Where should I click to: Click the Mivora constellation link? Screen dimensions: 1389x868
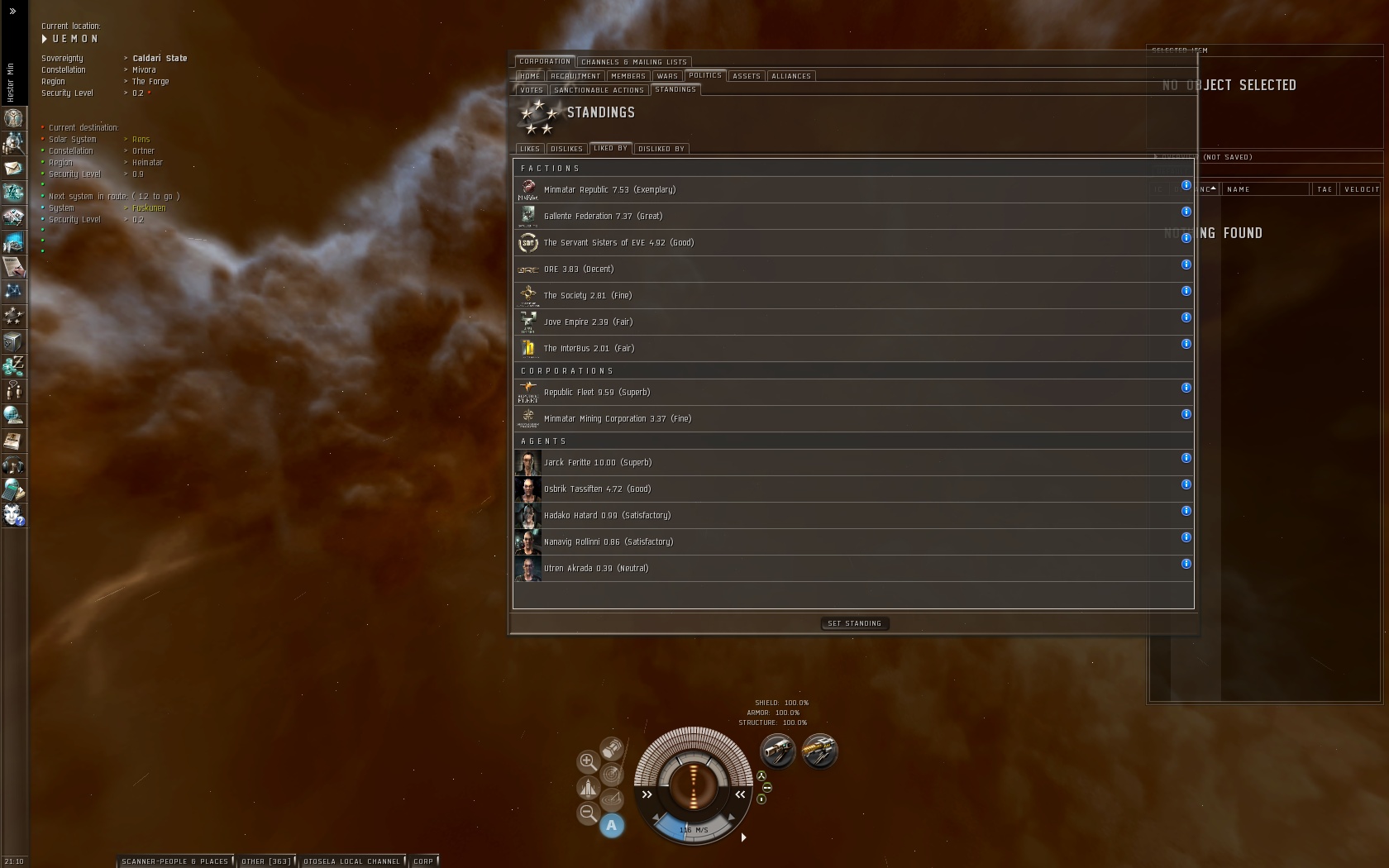click(144, 70)
